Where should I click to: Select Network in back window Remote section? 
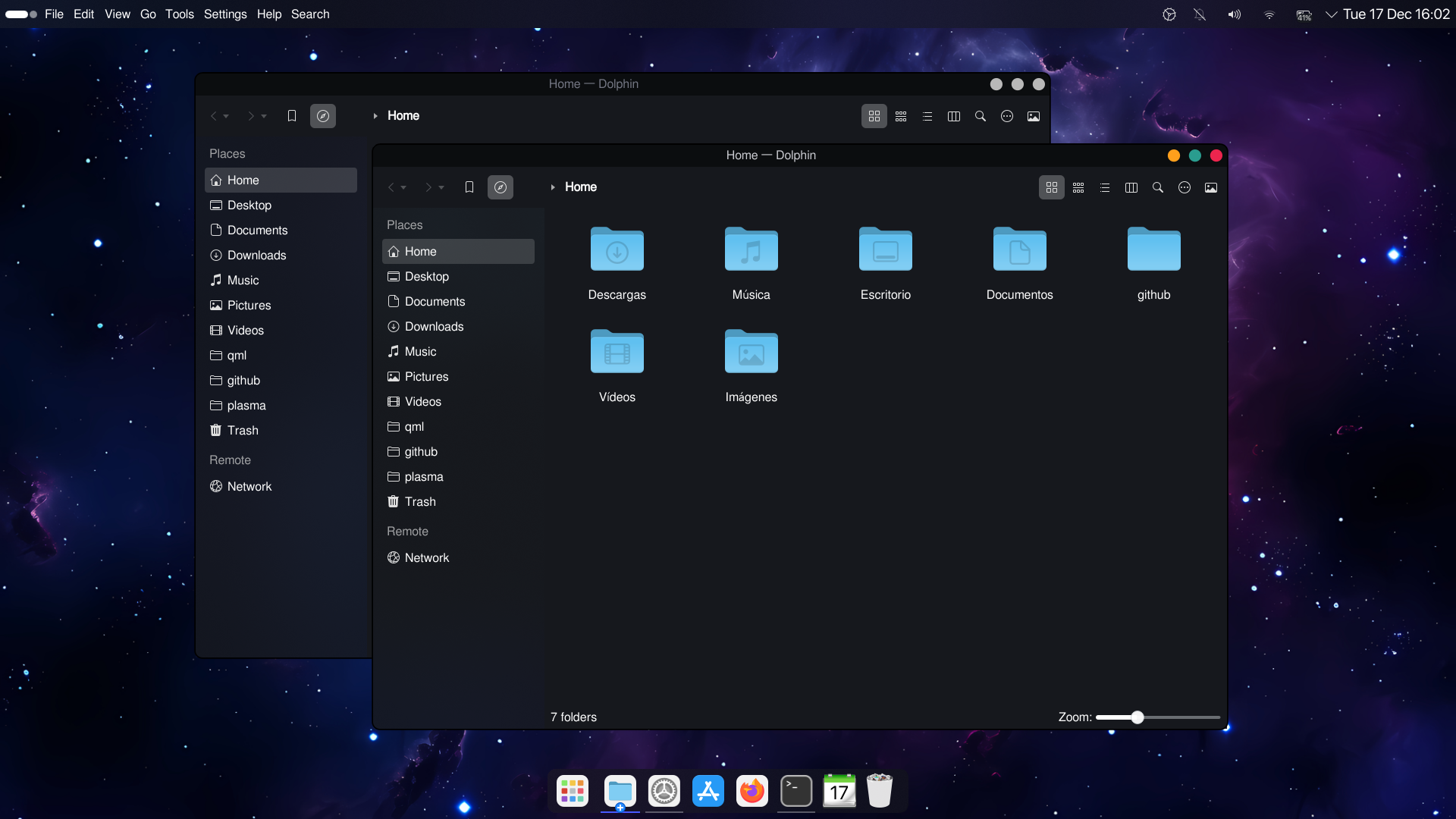click(281, 487)
